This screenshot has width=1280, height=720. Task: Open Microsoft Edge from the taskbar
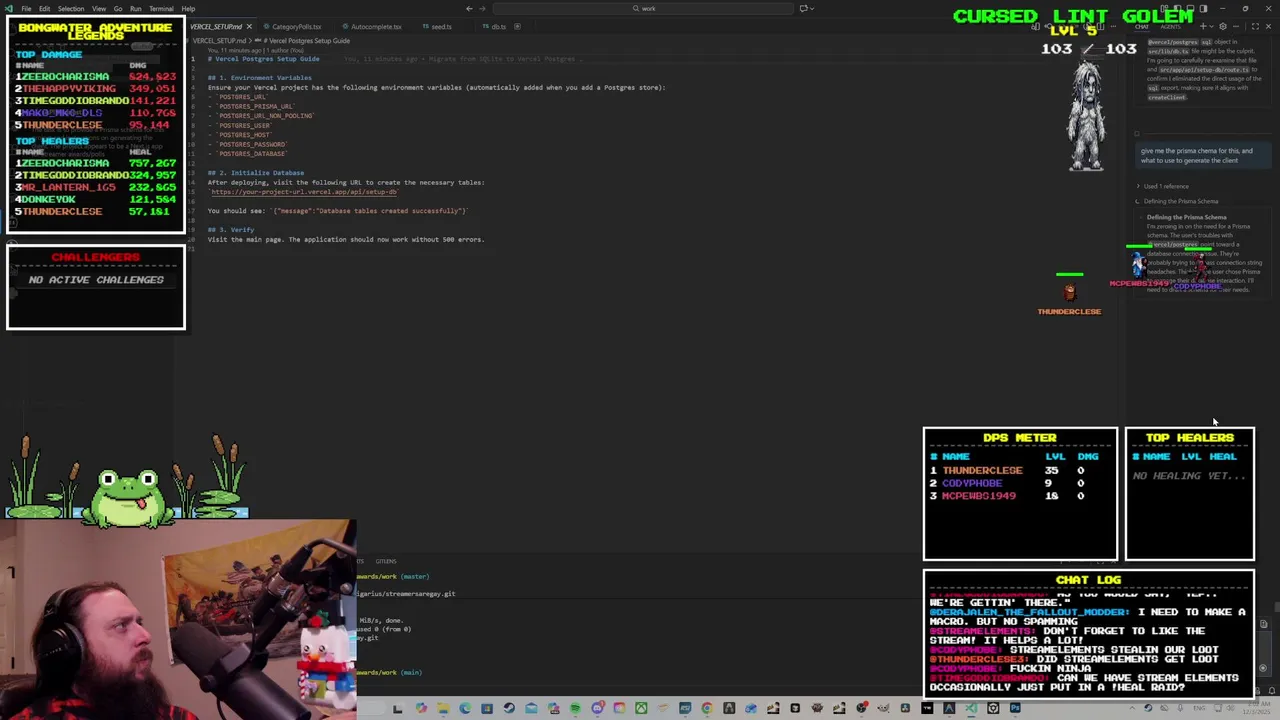tap(465, 709)
